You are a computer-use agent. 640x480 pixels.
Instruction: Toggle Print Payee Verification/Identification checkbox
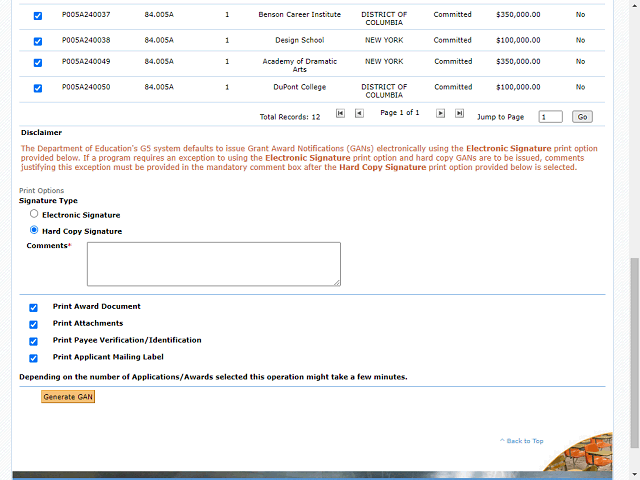point(33,341)
